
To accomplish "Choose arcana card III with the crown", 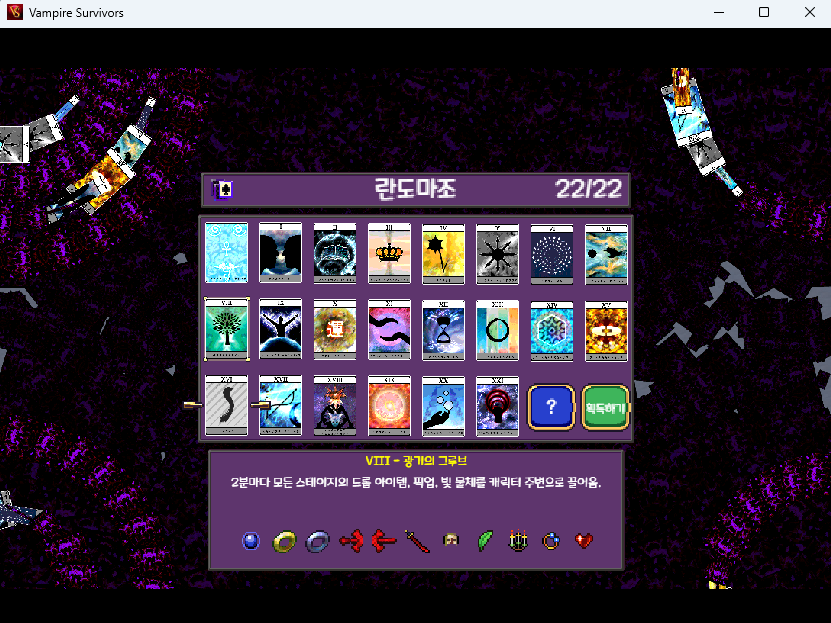I will [x=389, y=253].
